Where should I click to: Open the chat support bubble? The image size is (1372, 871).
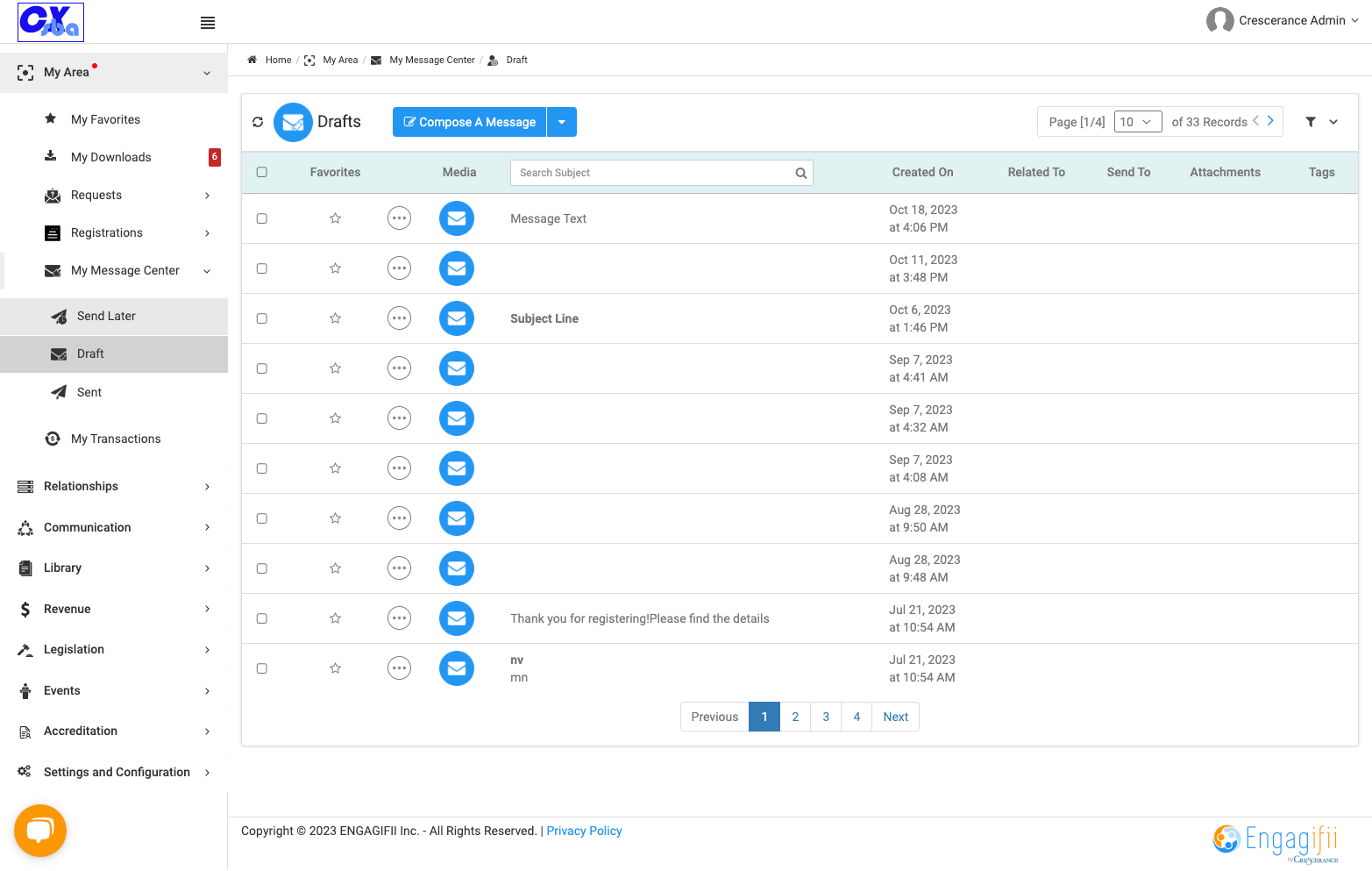point(40,831)
